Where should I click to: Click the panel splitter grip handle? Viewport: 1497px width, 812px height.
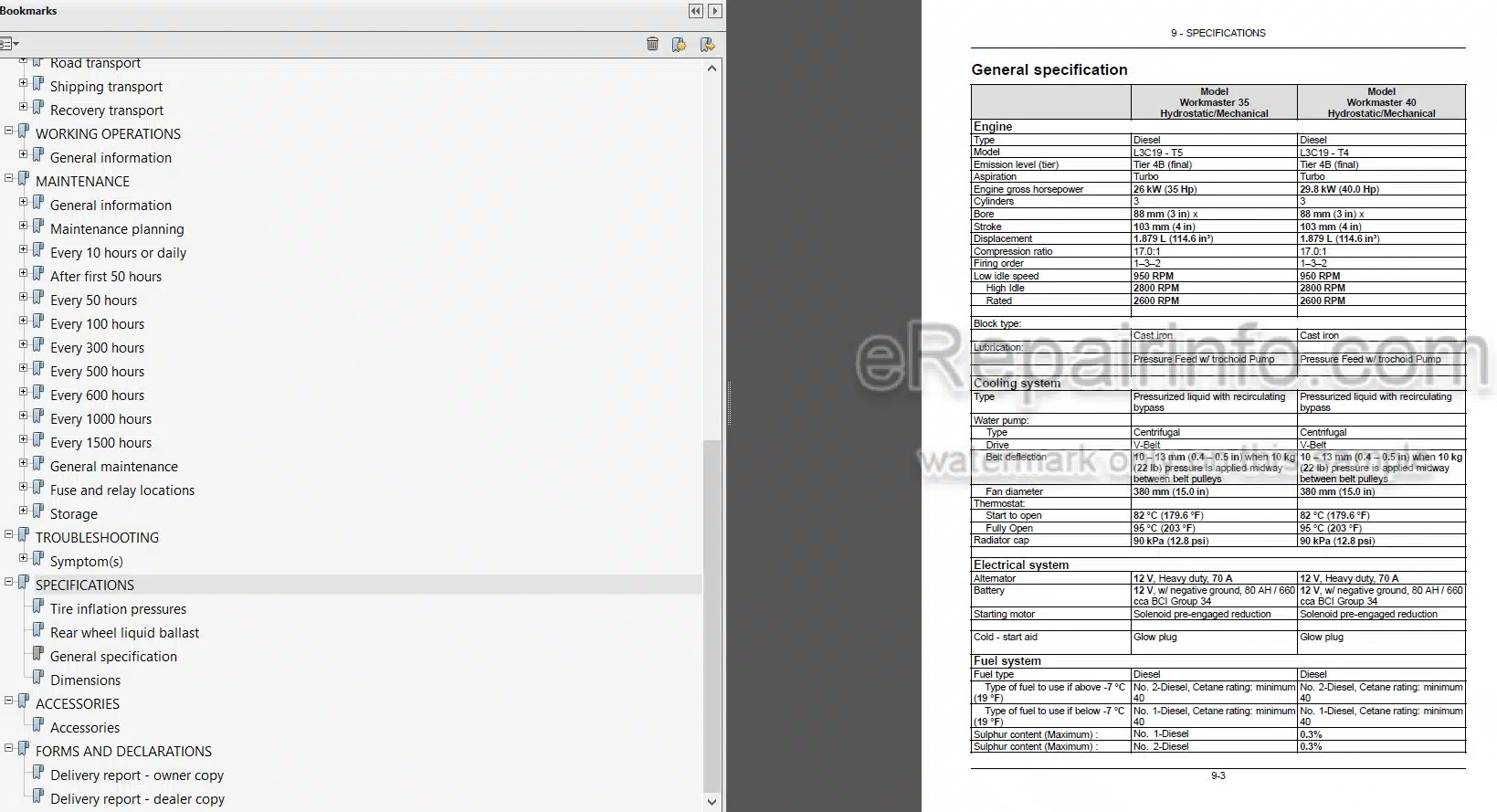pos(729,404)
